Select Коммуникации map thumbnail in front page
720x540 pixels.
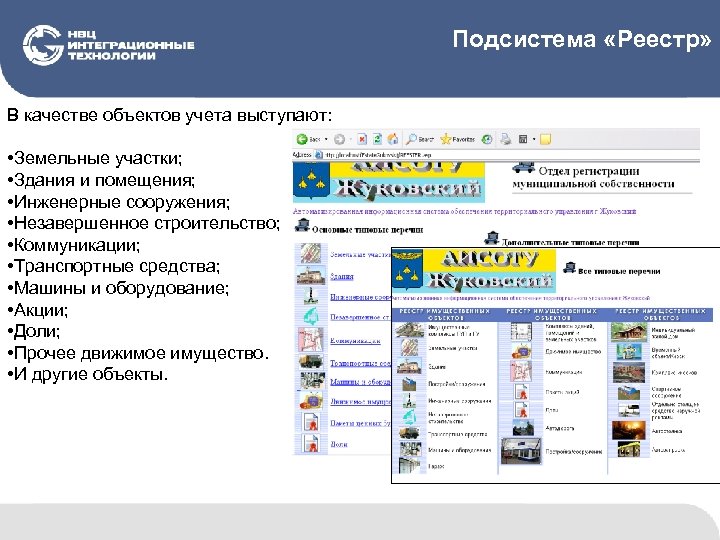pyautogui.click(x=521, y=371)
